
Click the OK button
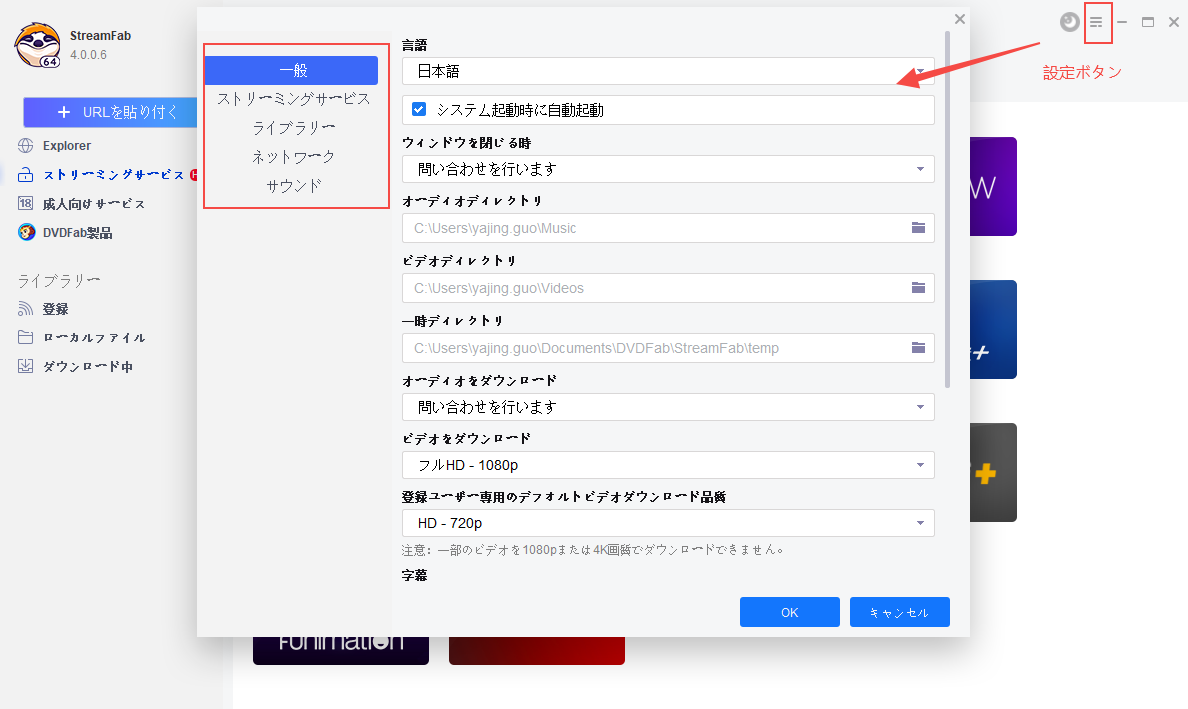(789, 612)
